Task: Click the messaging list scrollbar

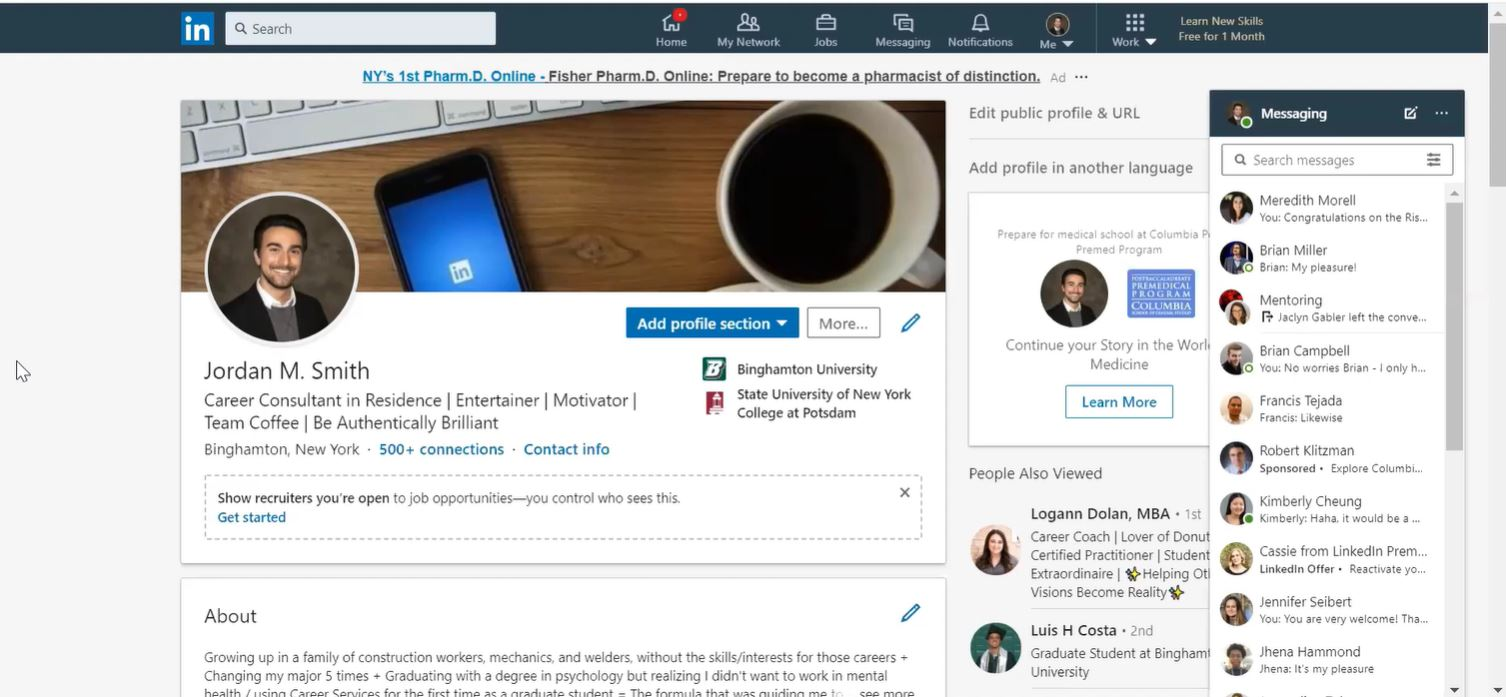Action: coord(1454,325)
